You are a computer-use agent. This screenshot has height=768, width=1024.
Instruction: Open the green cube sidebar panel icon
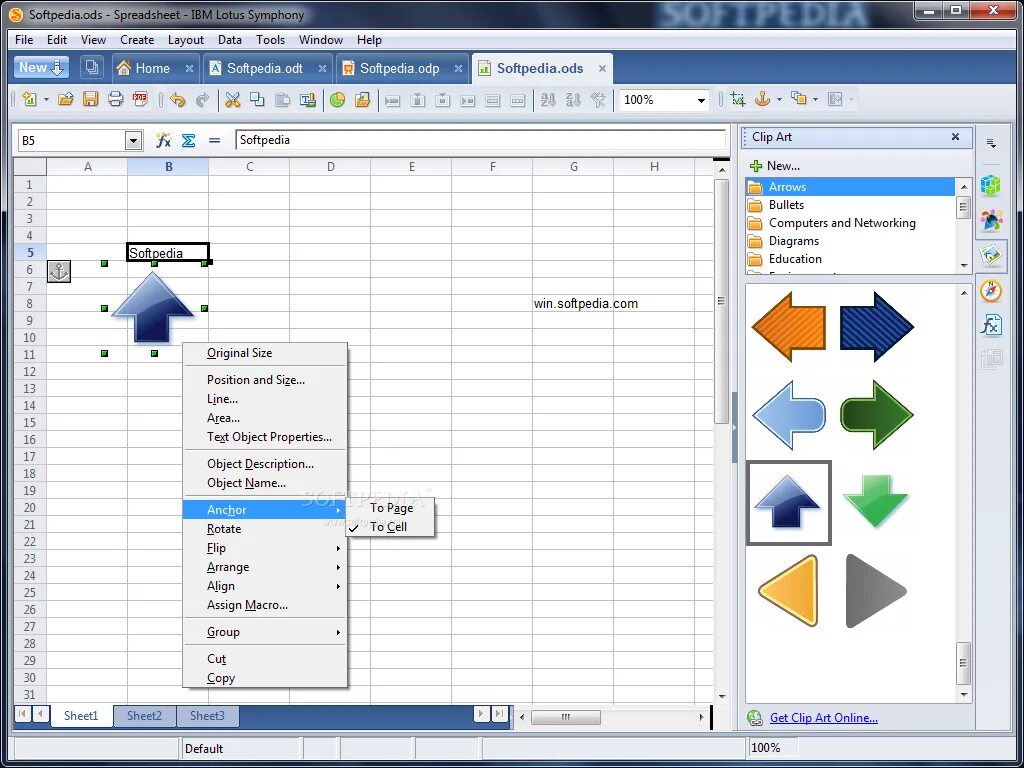click(x=991, y=186)
